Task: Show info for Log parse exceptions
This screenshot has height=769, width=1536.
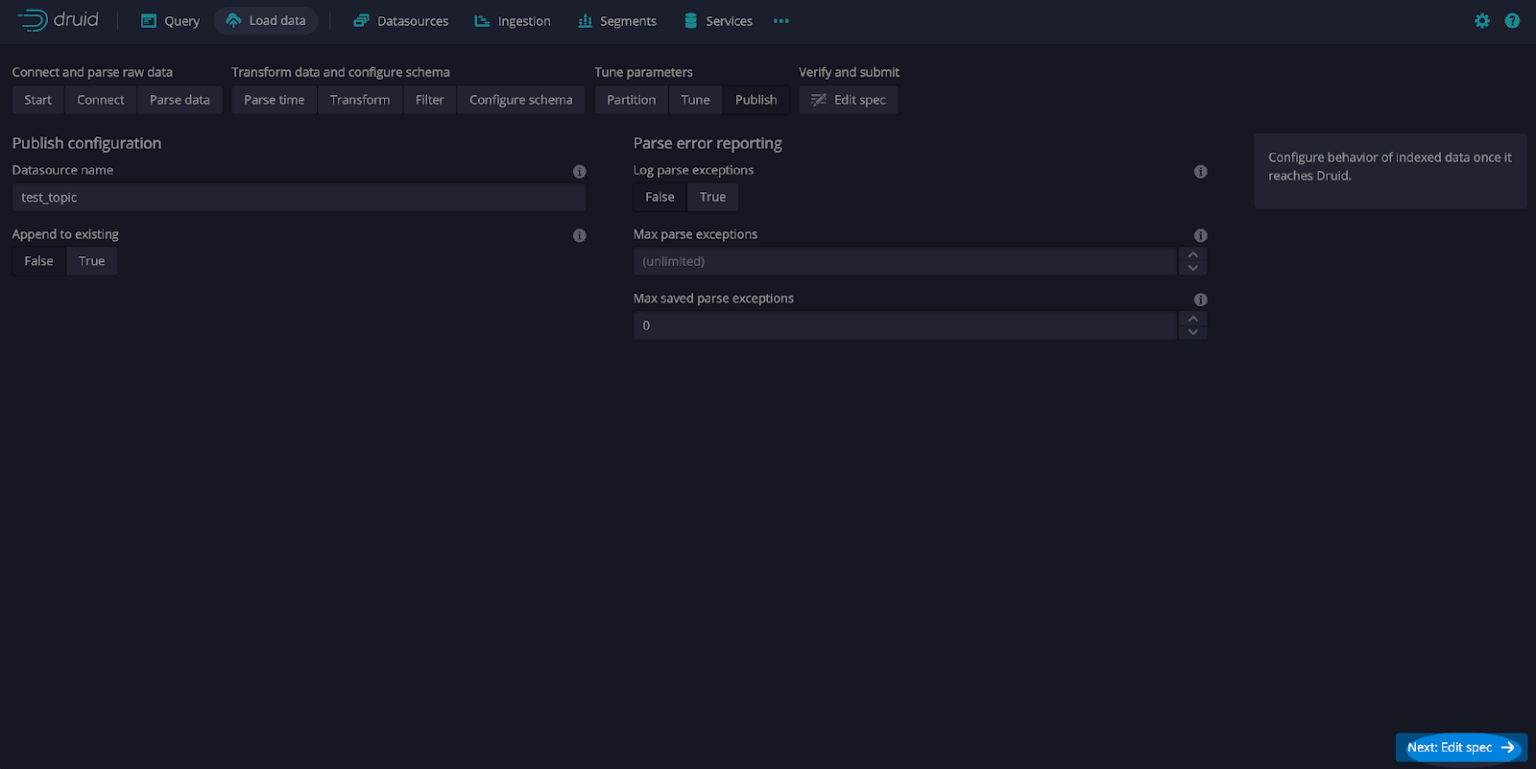Action: (x=1200, y=172)
